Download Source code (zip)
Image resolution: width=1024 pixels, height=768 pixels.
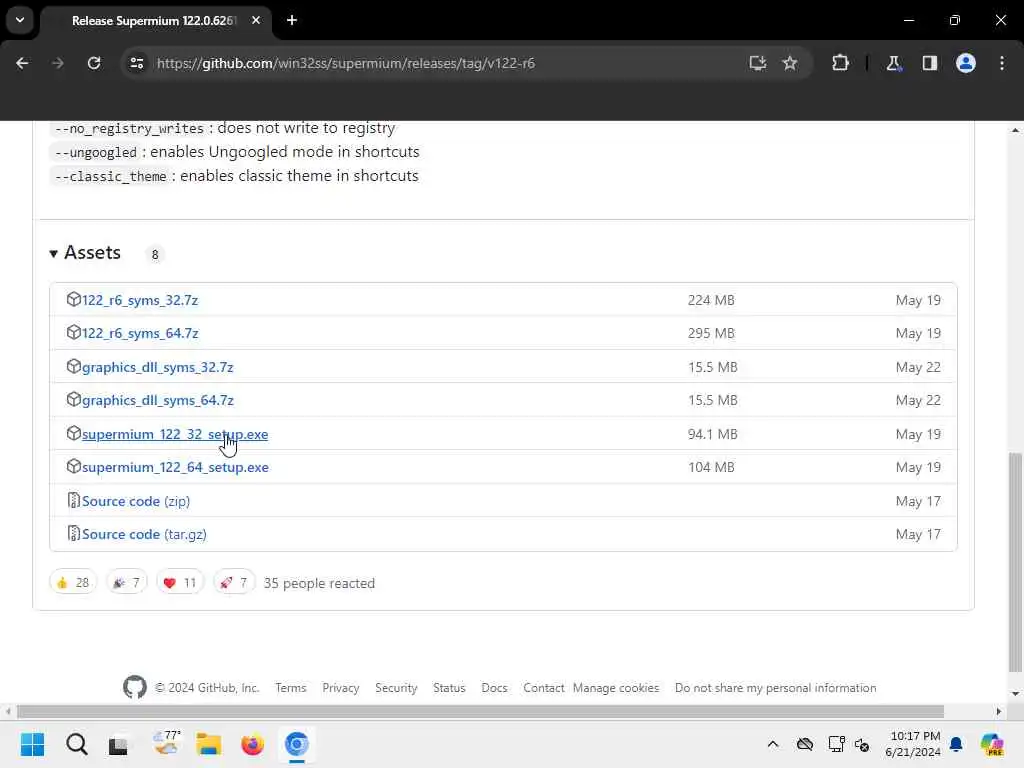(136, 501)
